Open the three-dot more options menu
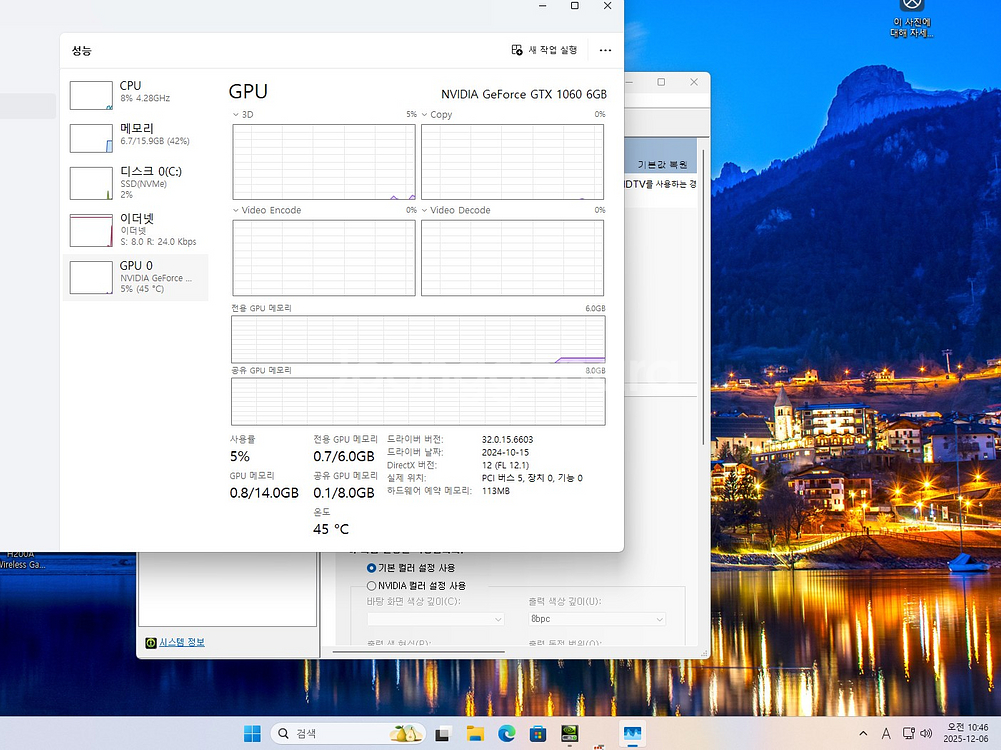1001x750 pixels. point(605,50)
